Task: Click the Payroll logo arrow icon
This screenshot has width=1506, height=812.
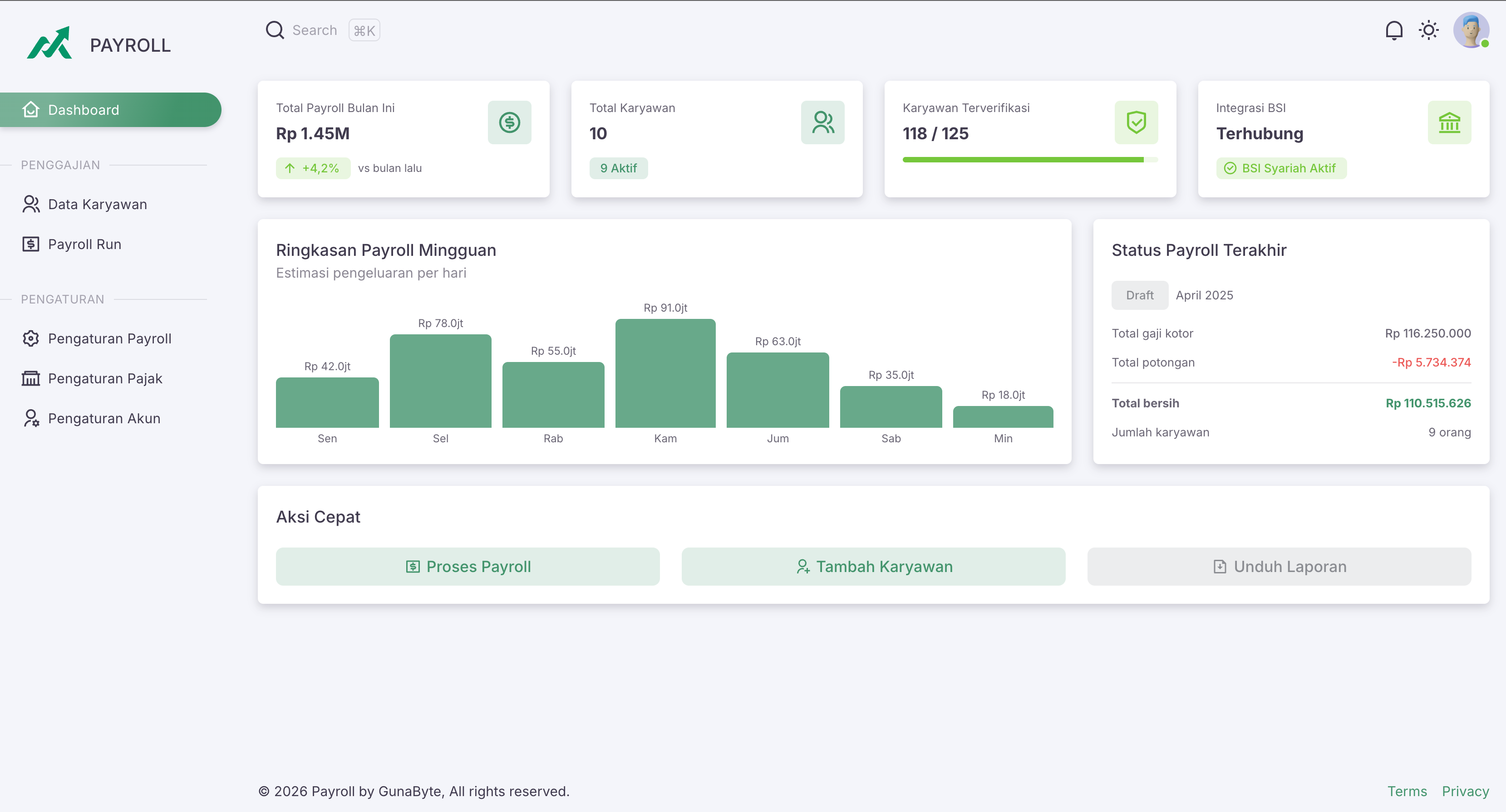Action: (49, 43)
